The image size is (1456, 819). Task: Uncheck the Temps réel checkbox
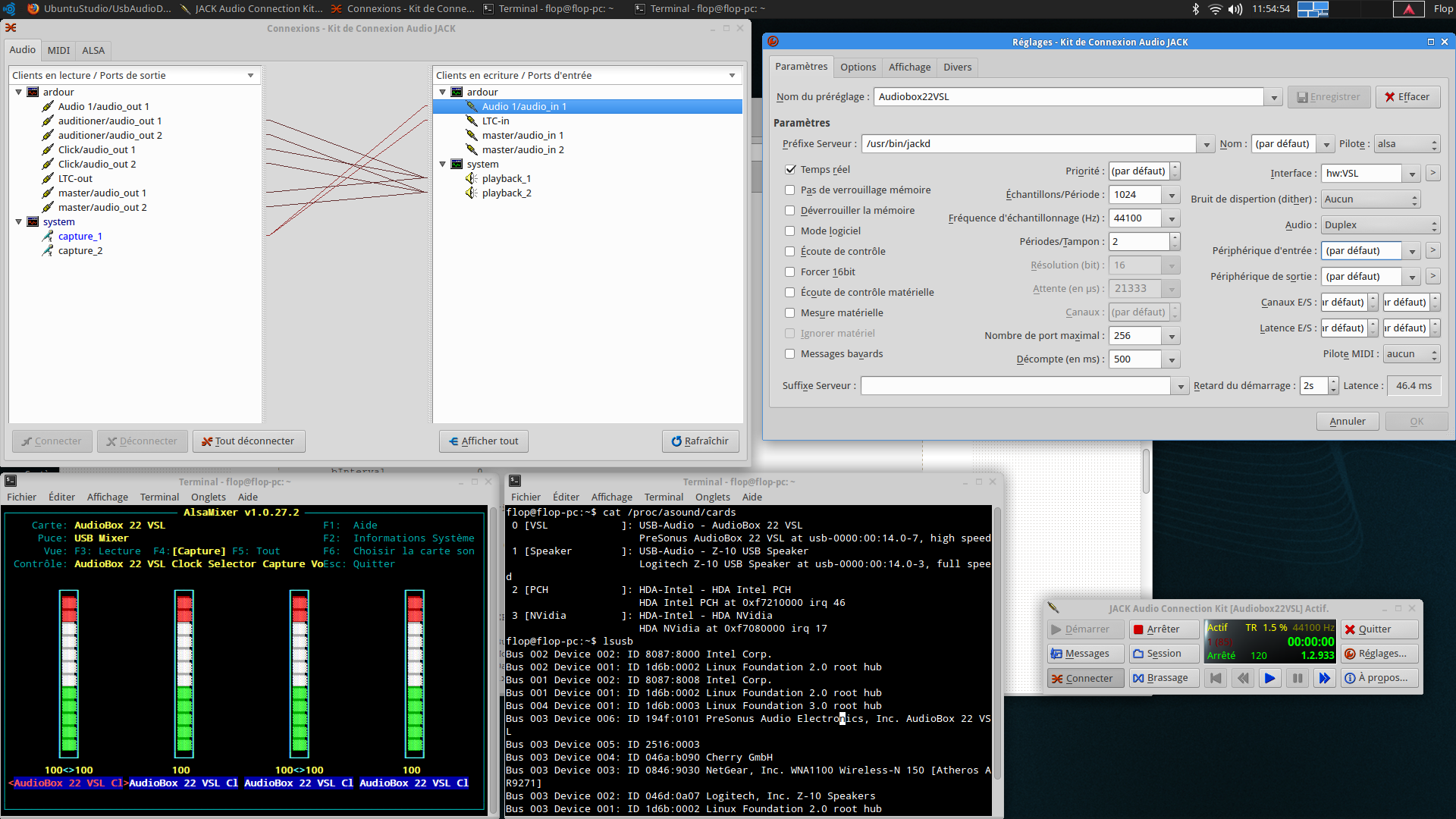[790, 170]
